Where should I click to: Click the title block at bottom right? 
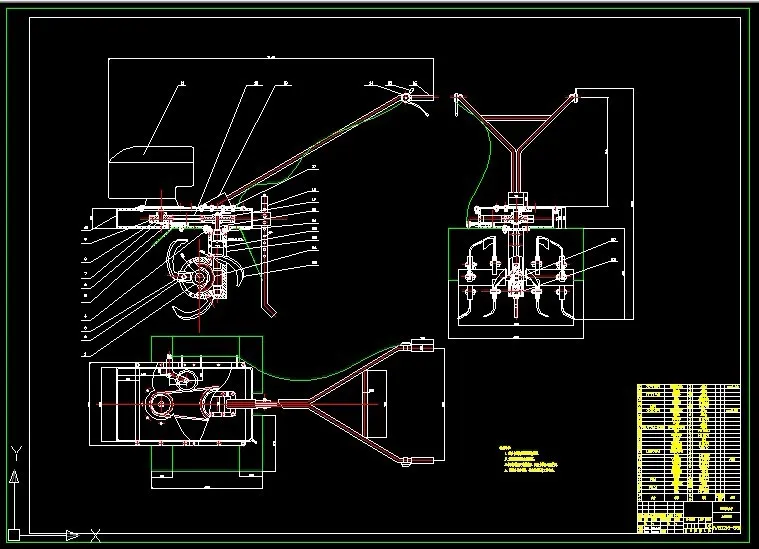pos(688,518)
